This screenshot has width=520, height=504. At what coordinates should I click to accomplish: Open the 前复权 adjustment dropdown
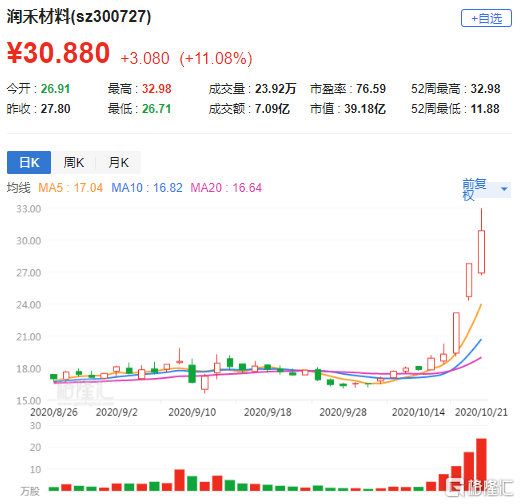click(486, 189)
